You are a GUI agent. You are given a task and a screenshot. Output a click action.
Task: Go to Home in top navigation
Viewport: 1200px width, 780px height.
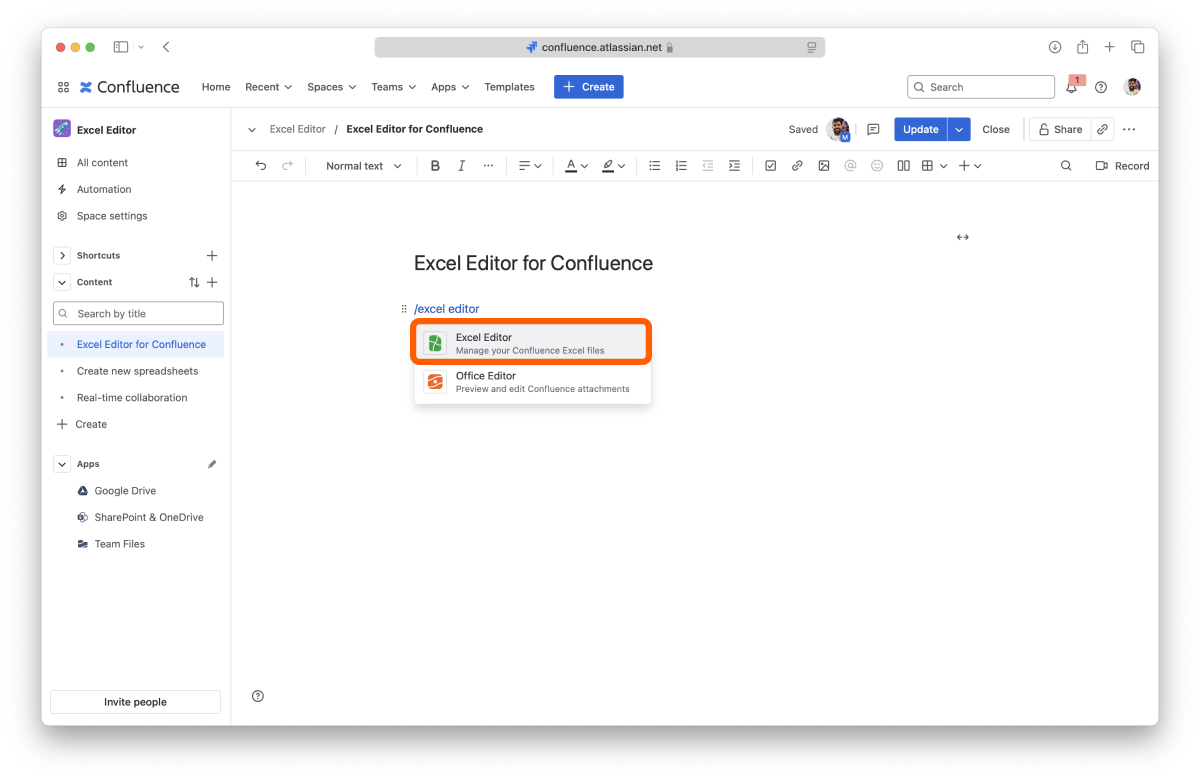point(216,87)
